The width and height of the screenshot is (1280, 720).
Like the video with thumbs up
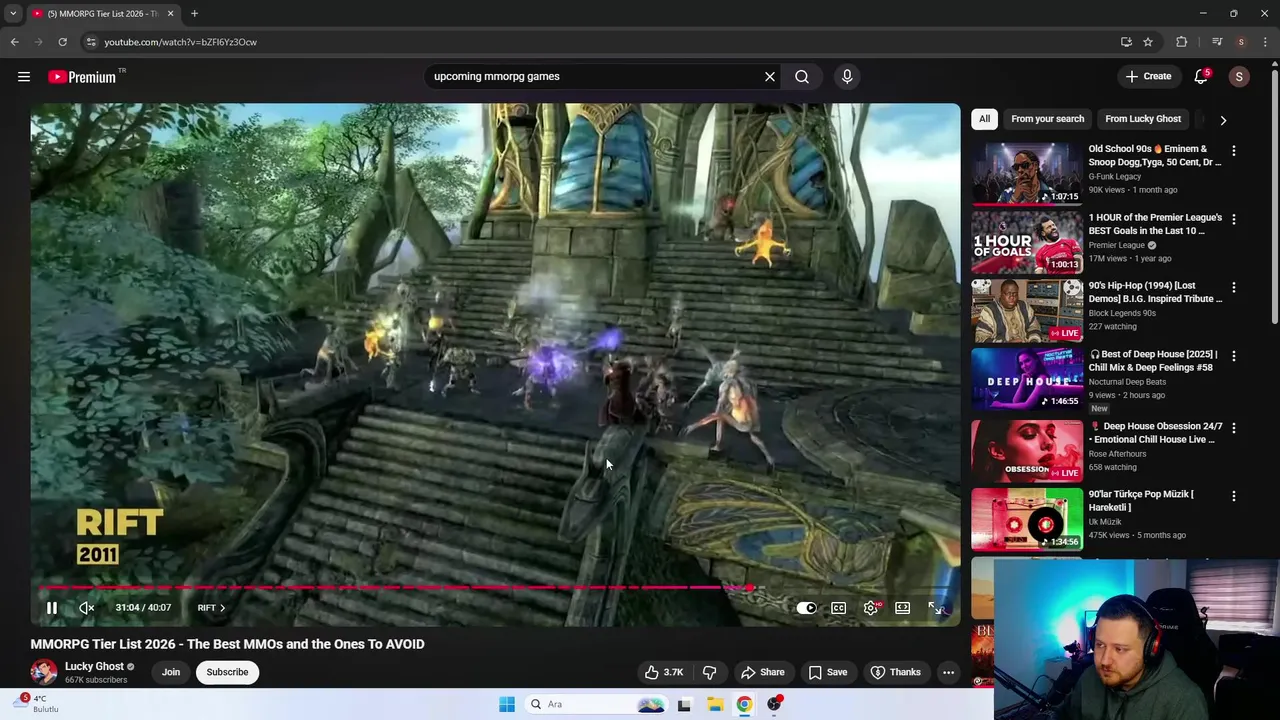[x=664, y=672]
